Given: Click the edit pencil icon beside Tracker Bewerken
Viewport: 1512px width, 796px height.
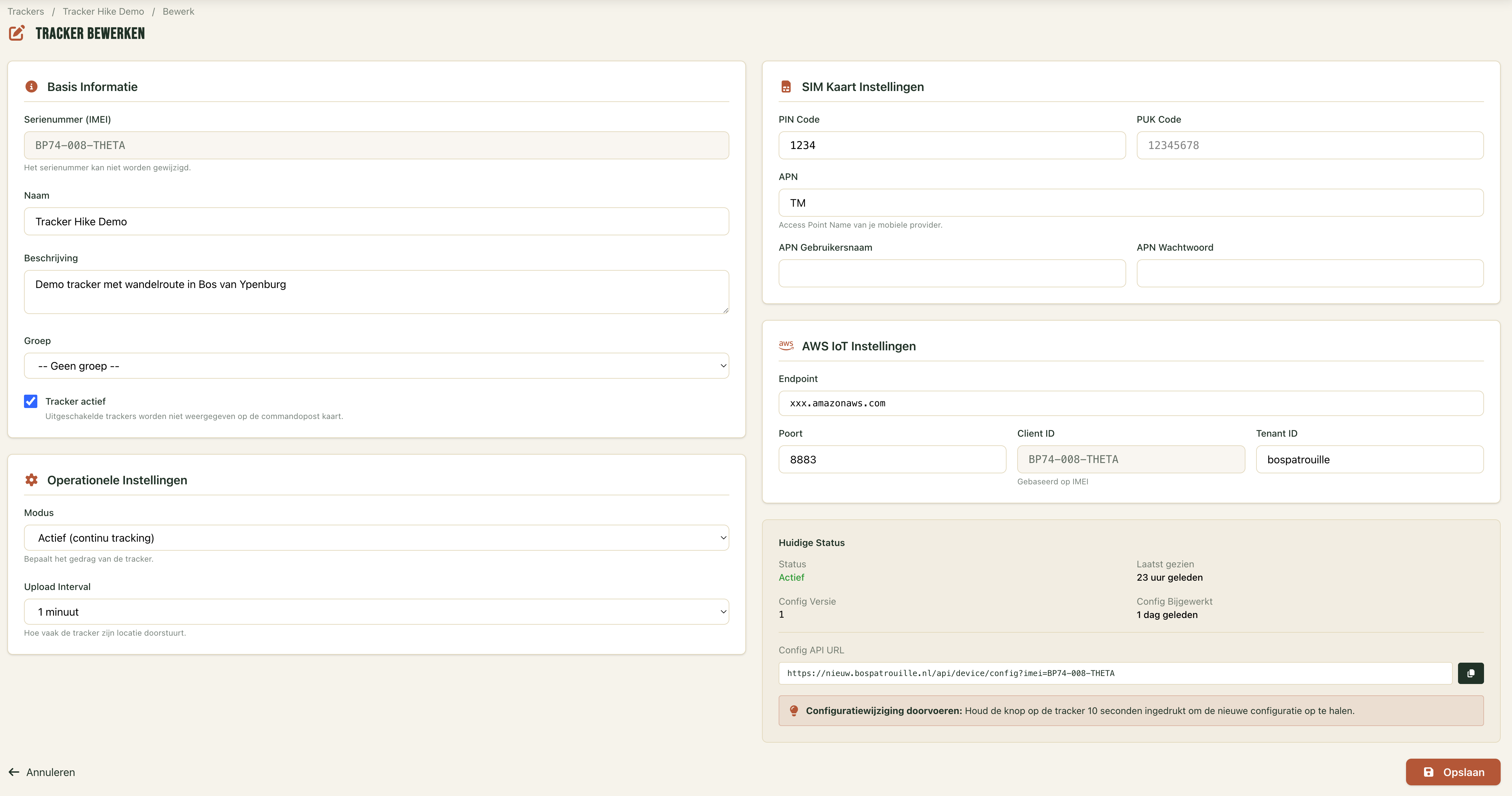Looking at the screenshot, I should click(x=17, y=33).
